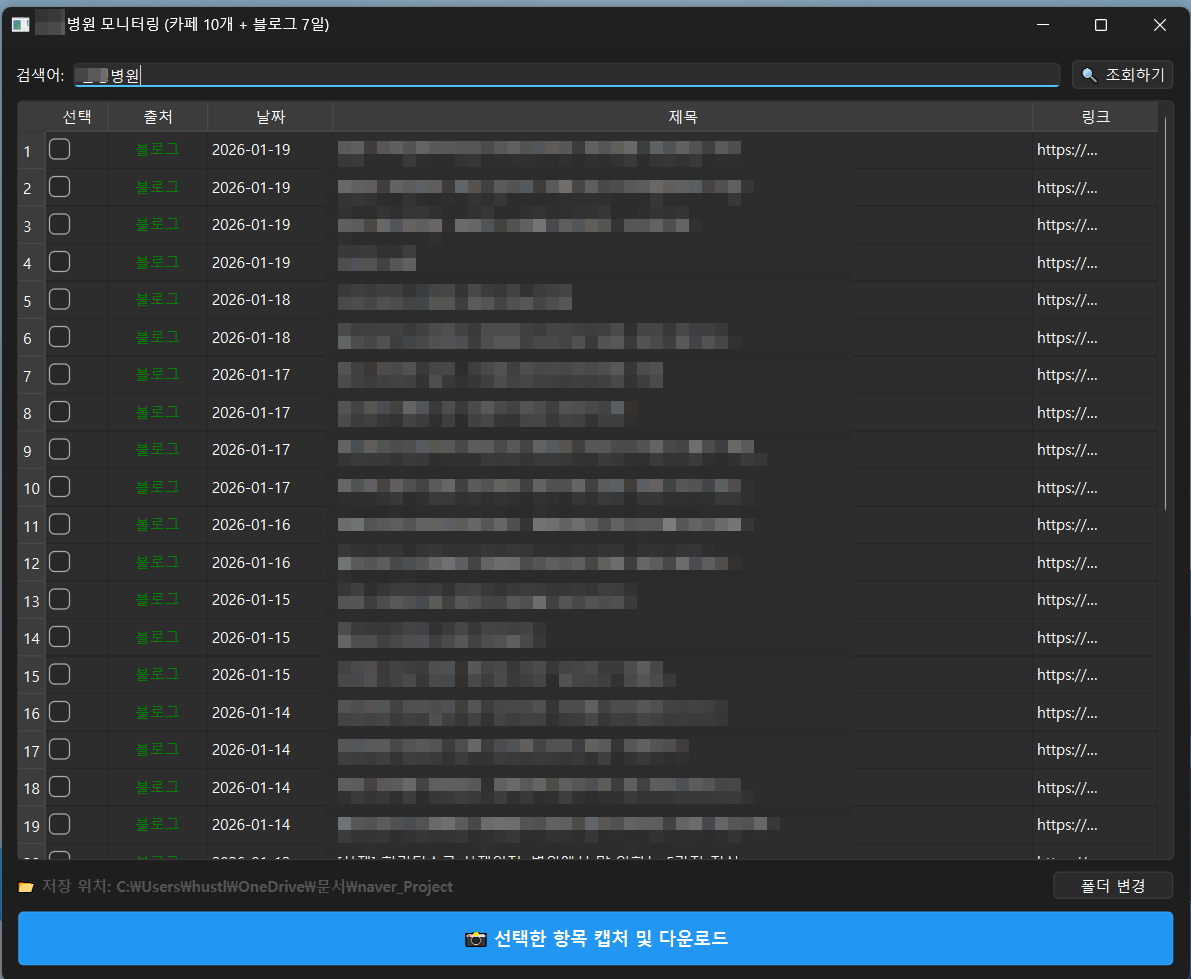Viewport: 1191px width, 979px height.
Task: Select row number 19 header
Action: (31, 826)
